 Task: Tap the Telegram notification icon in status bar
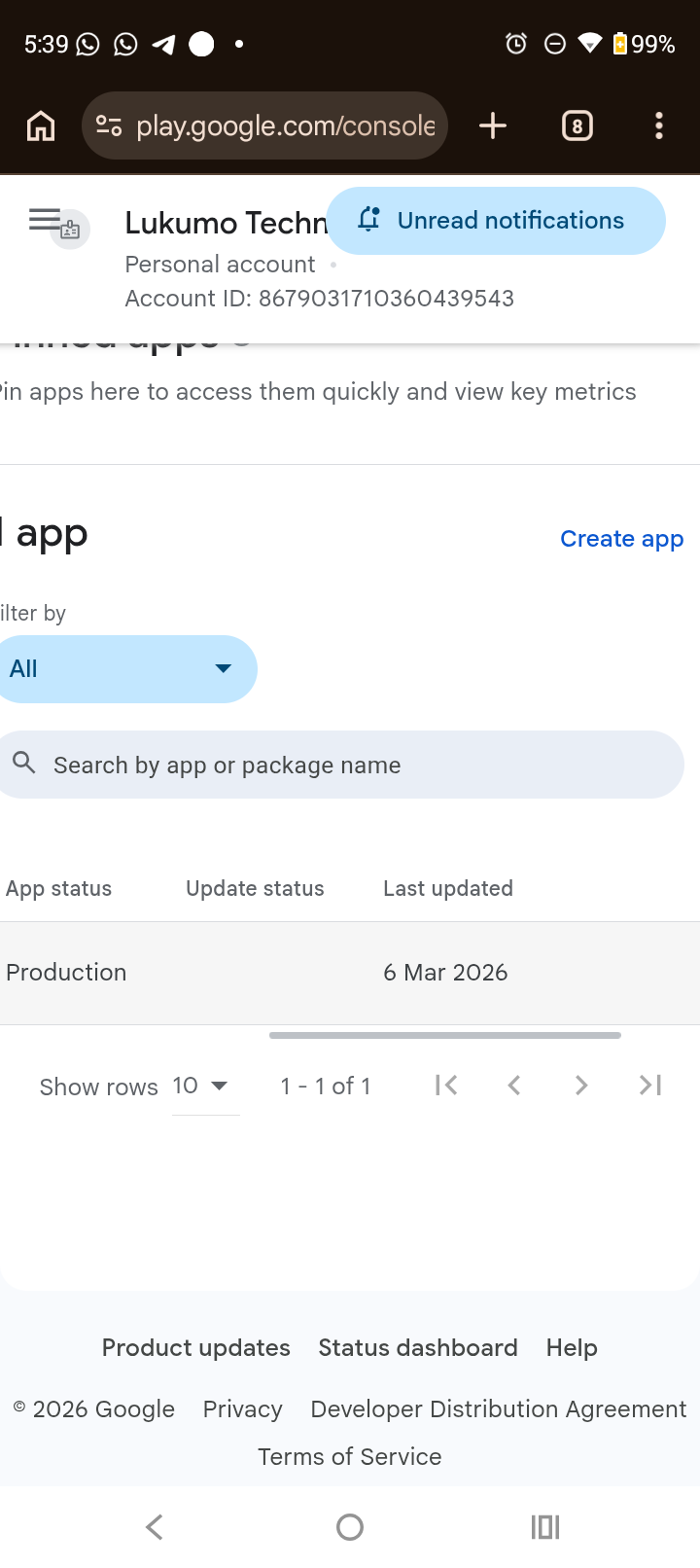[163, 44]
